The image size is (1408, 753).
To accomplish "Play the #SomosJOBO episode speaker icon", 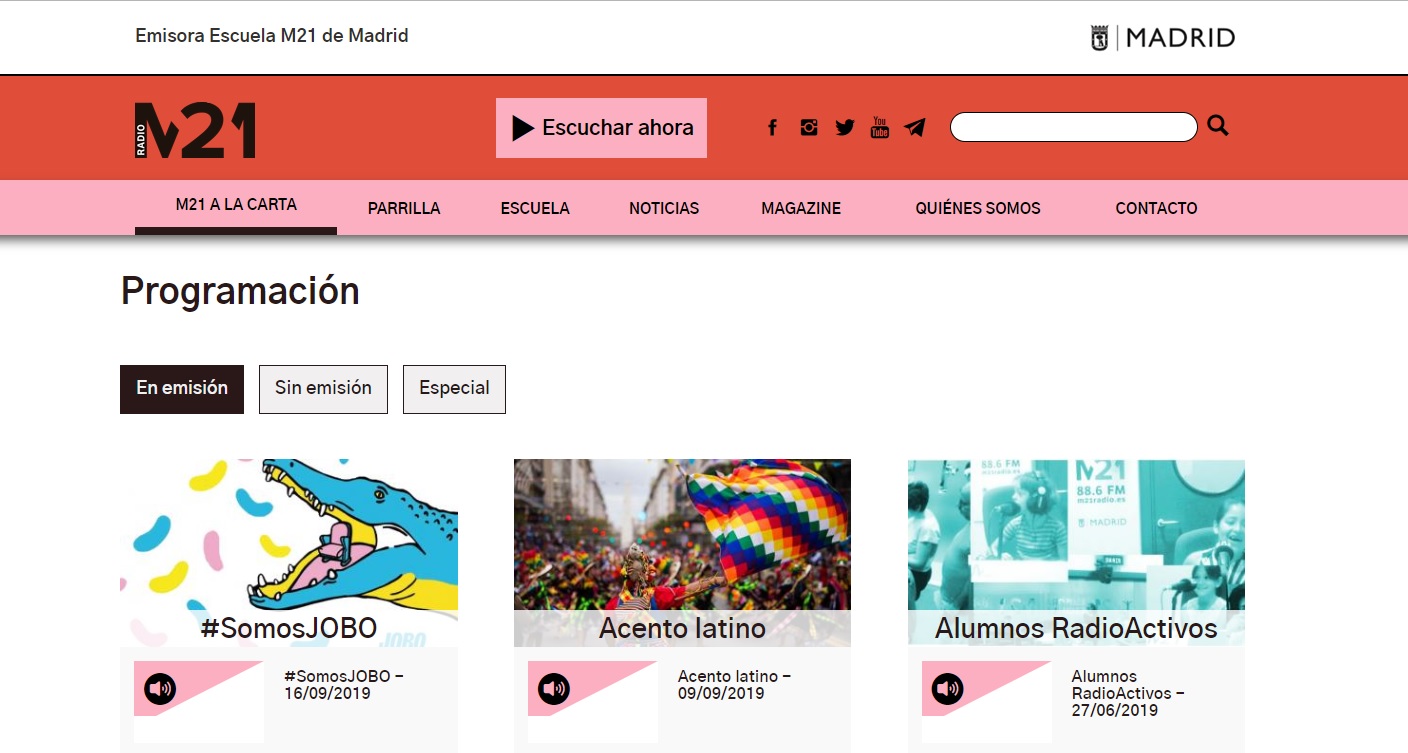I will pyautogui.click(x=160, y=688).
